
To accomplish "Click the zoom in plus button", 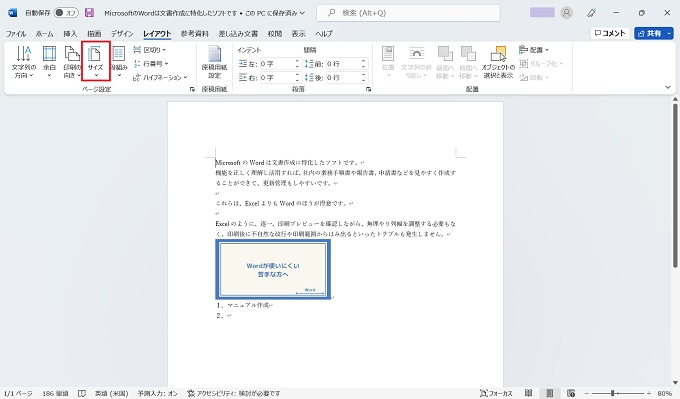I will [x=649, y=393].
